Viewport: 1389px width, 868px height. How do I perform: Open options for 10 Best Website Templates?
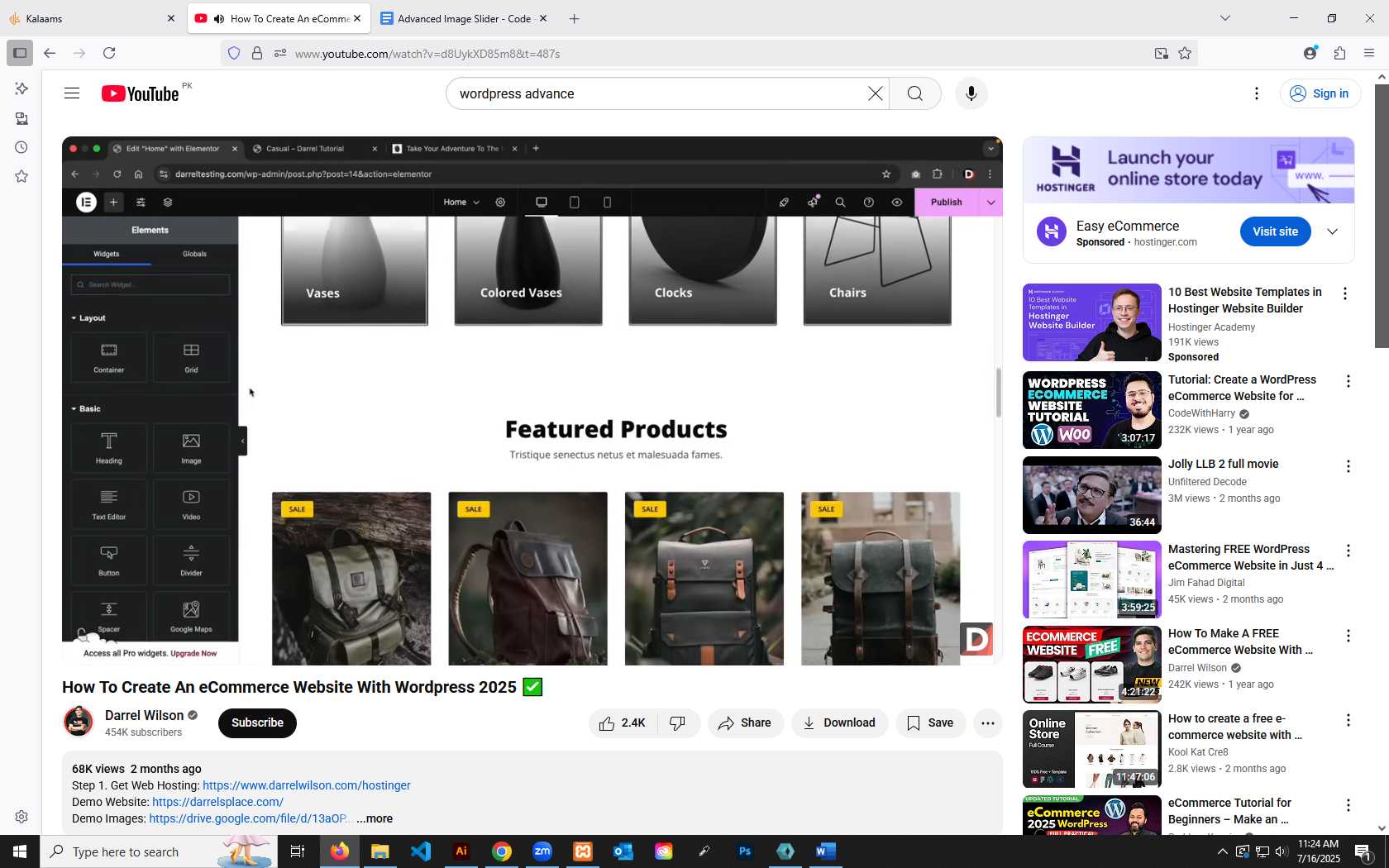coord(1345,293)
